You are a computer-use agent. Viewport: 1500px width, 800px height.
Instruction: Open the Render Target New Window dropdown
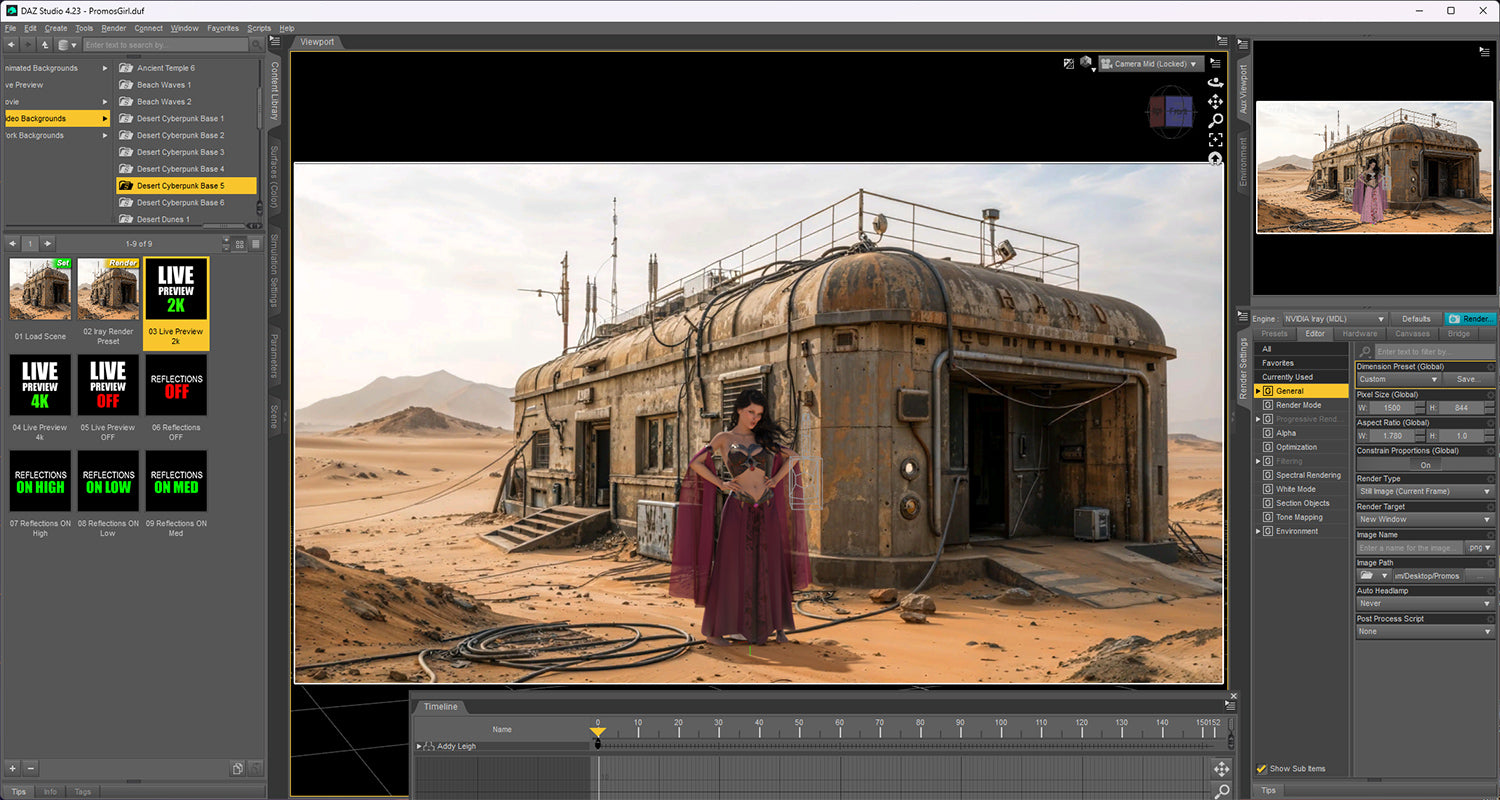(1425, 520)
